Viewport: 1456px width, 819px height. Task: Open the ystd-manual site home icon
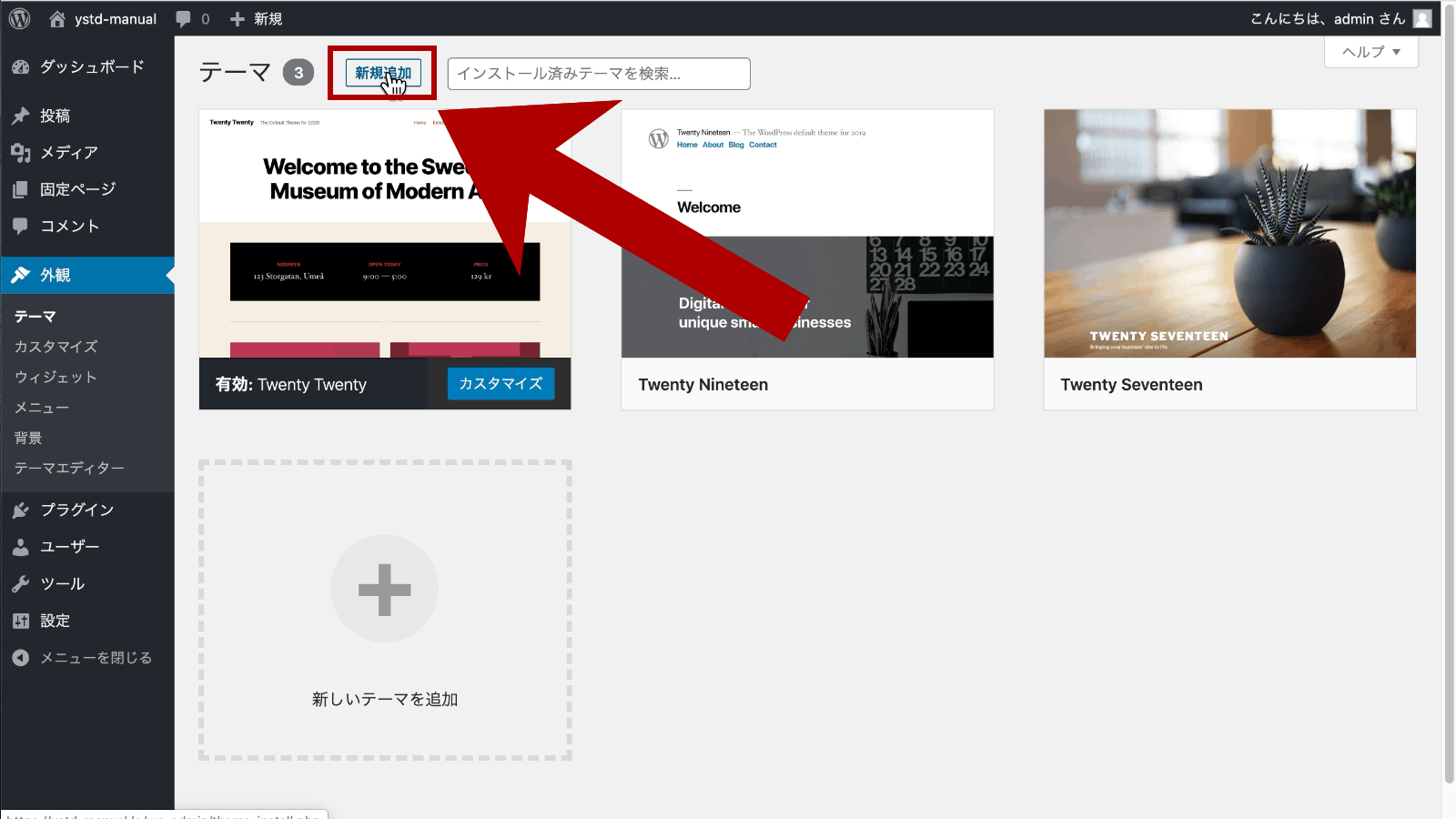coord(57,18)
